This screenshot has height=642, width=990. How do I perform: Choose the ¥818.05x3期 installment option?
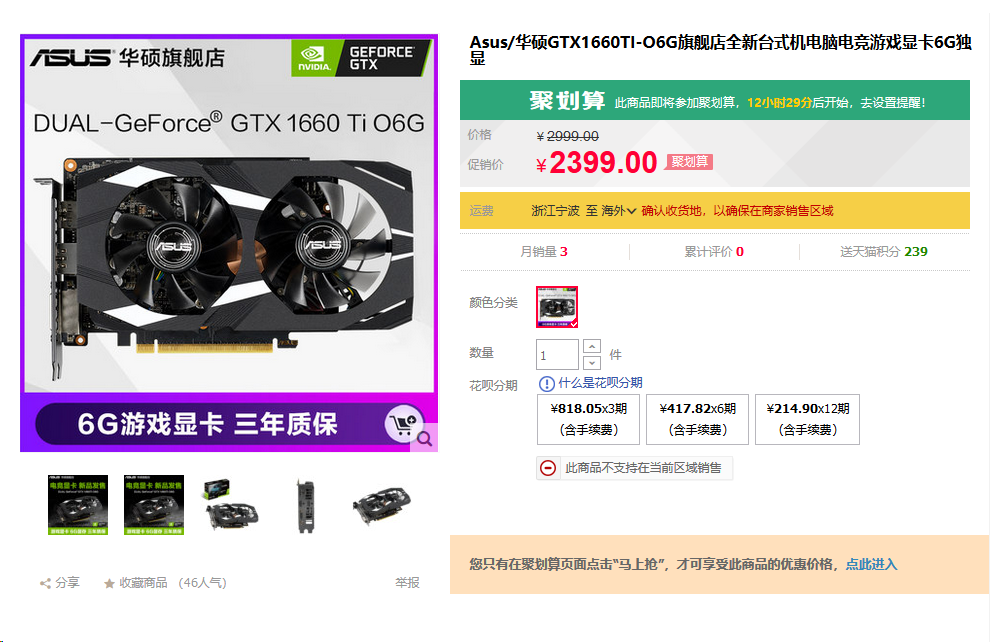click(x=588, y=419)
